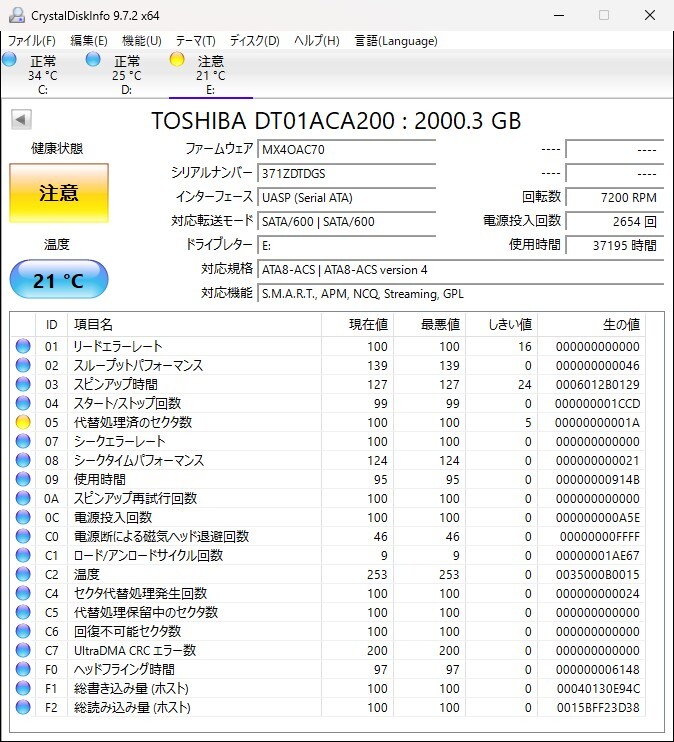Click status icon for 01 リードエラーレート

pyautogui.click(x=23, y=346)
